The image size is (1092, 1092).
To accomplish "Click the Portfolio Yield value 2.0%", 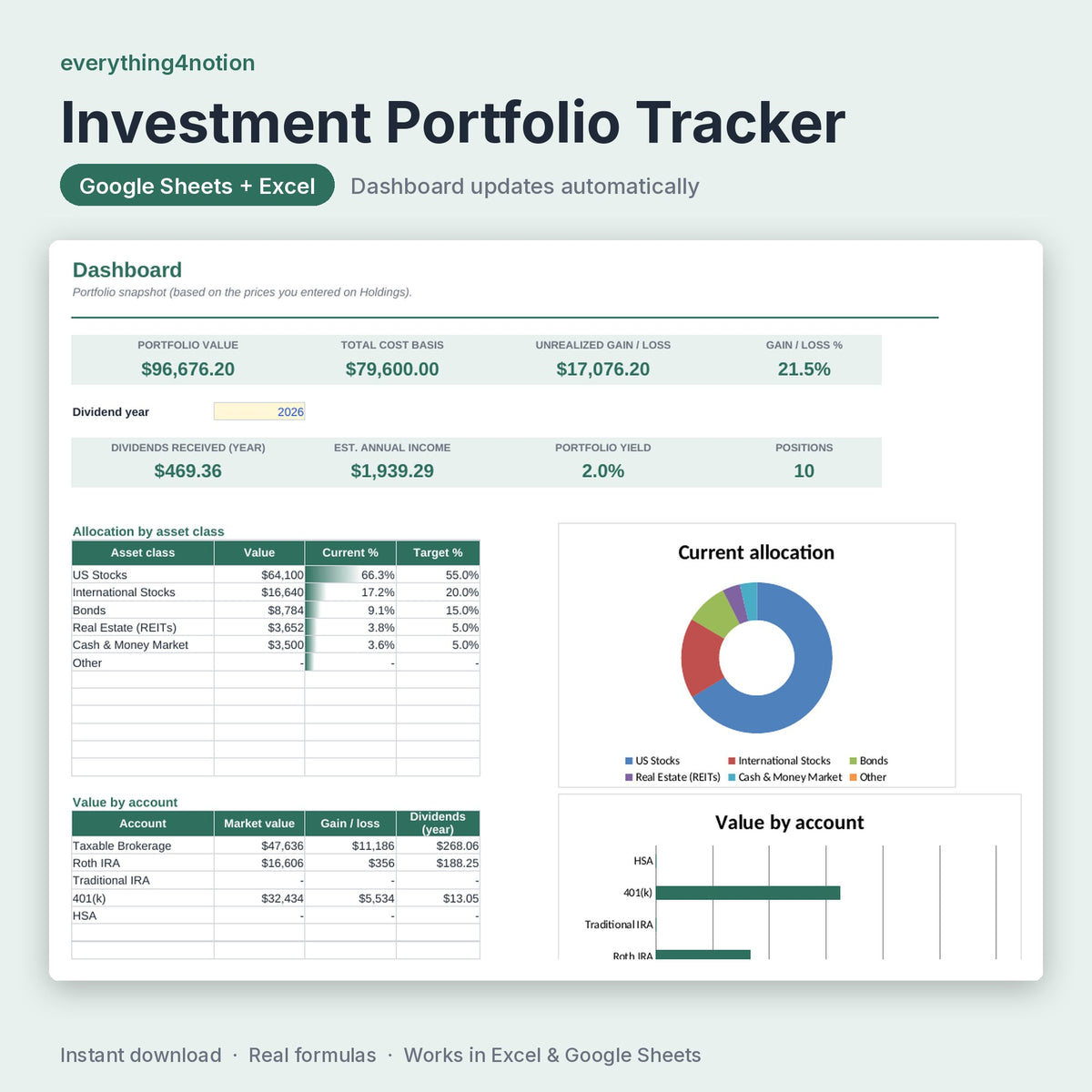I will pyautogui.click(x=603, y=471).
